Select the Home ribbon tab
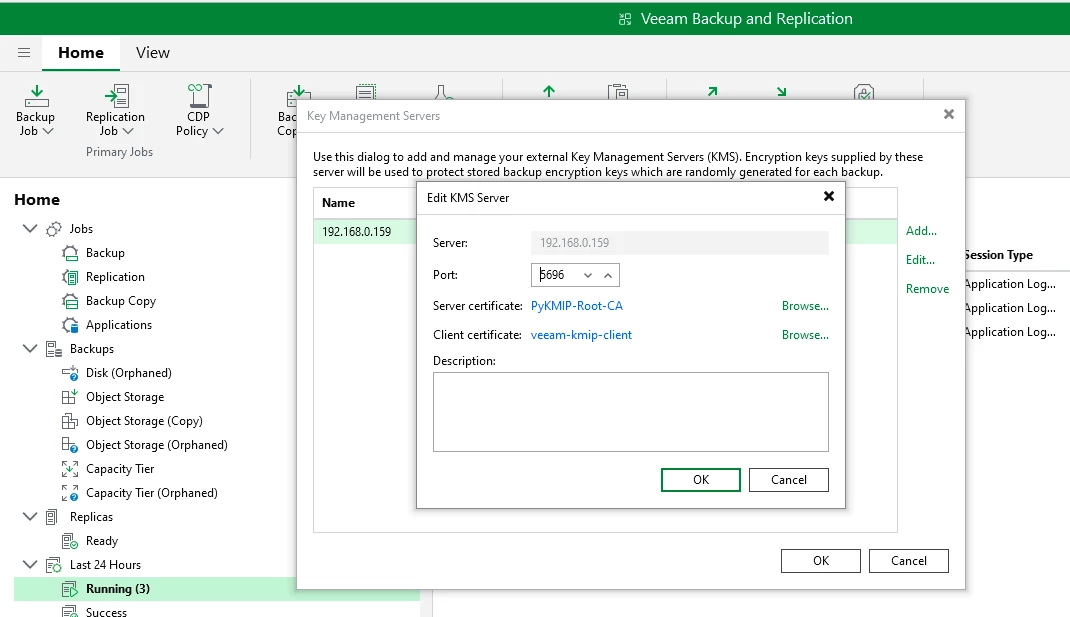 (81, 53)
